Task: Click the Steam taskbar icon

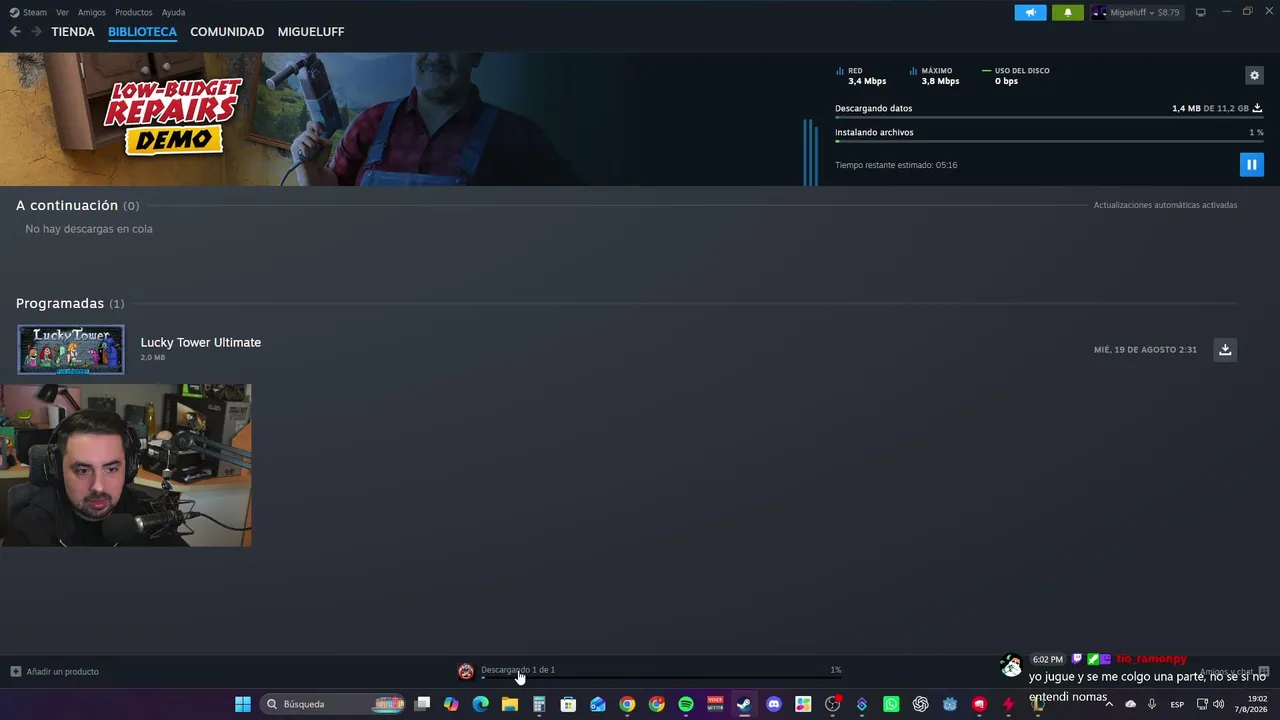Action: click(744, 704)
